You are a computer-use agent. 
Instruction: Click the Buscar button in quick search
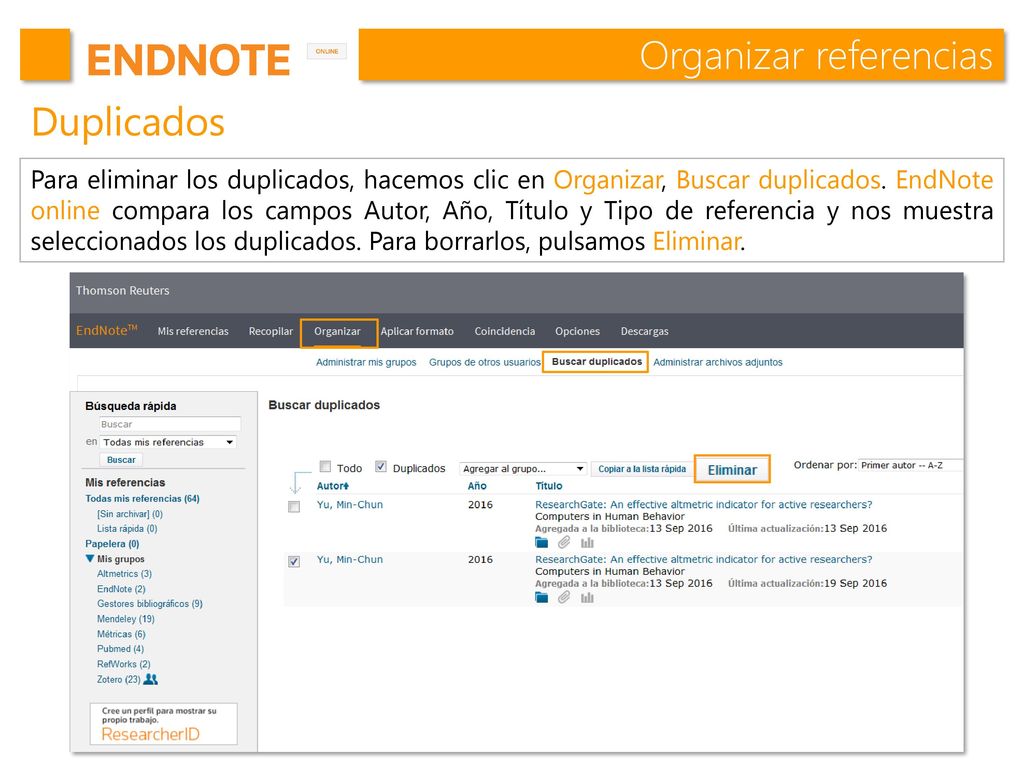point(121,460)
